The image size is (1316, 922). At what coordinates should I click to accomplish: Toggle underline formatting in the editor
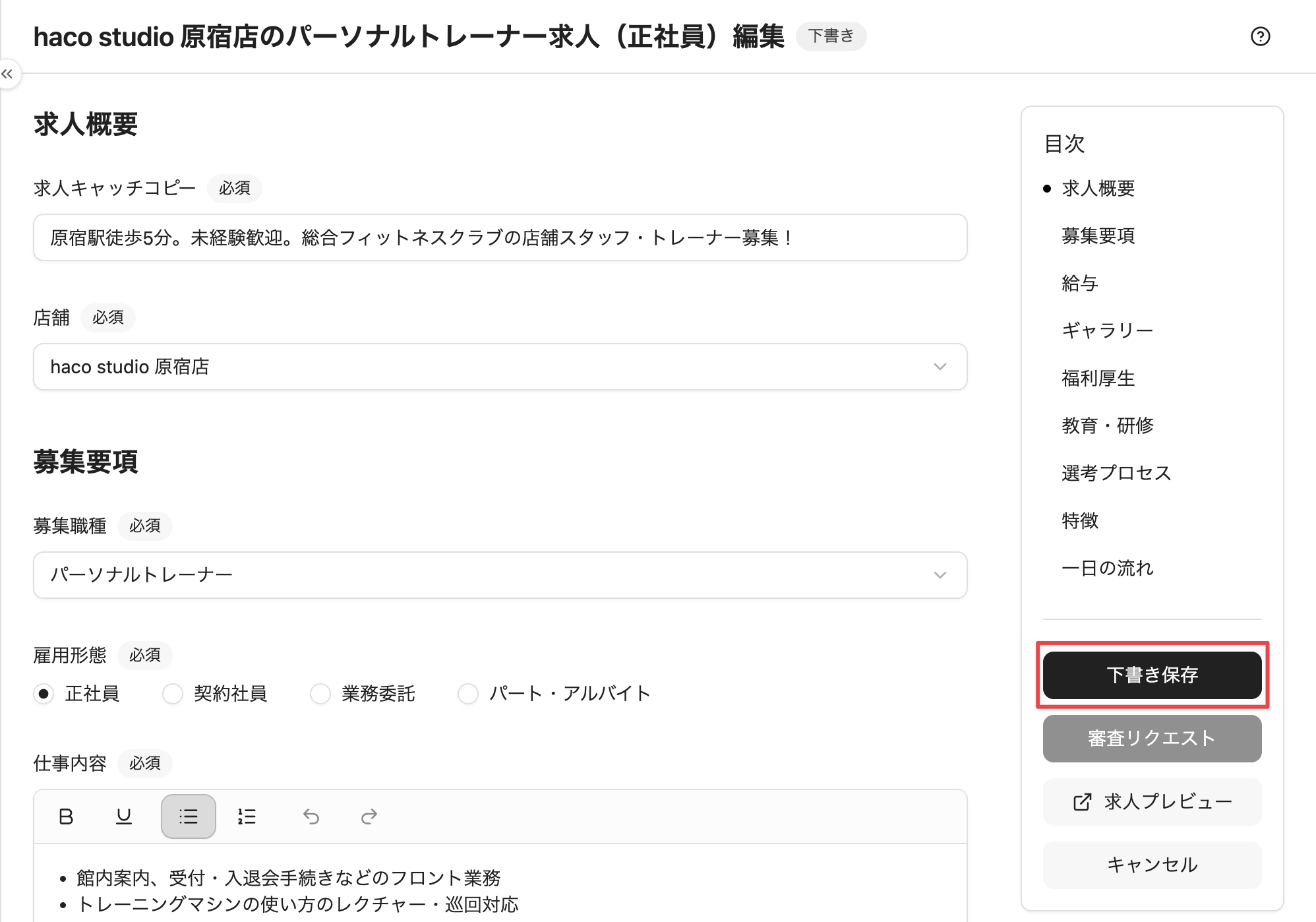(x=124, y=816)
